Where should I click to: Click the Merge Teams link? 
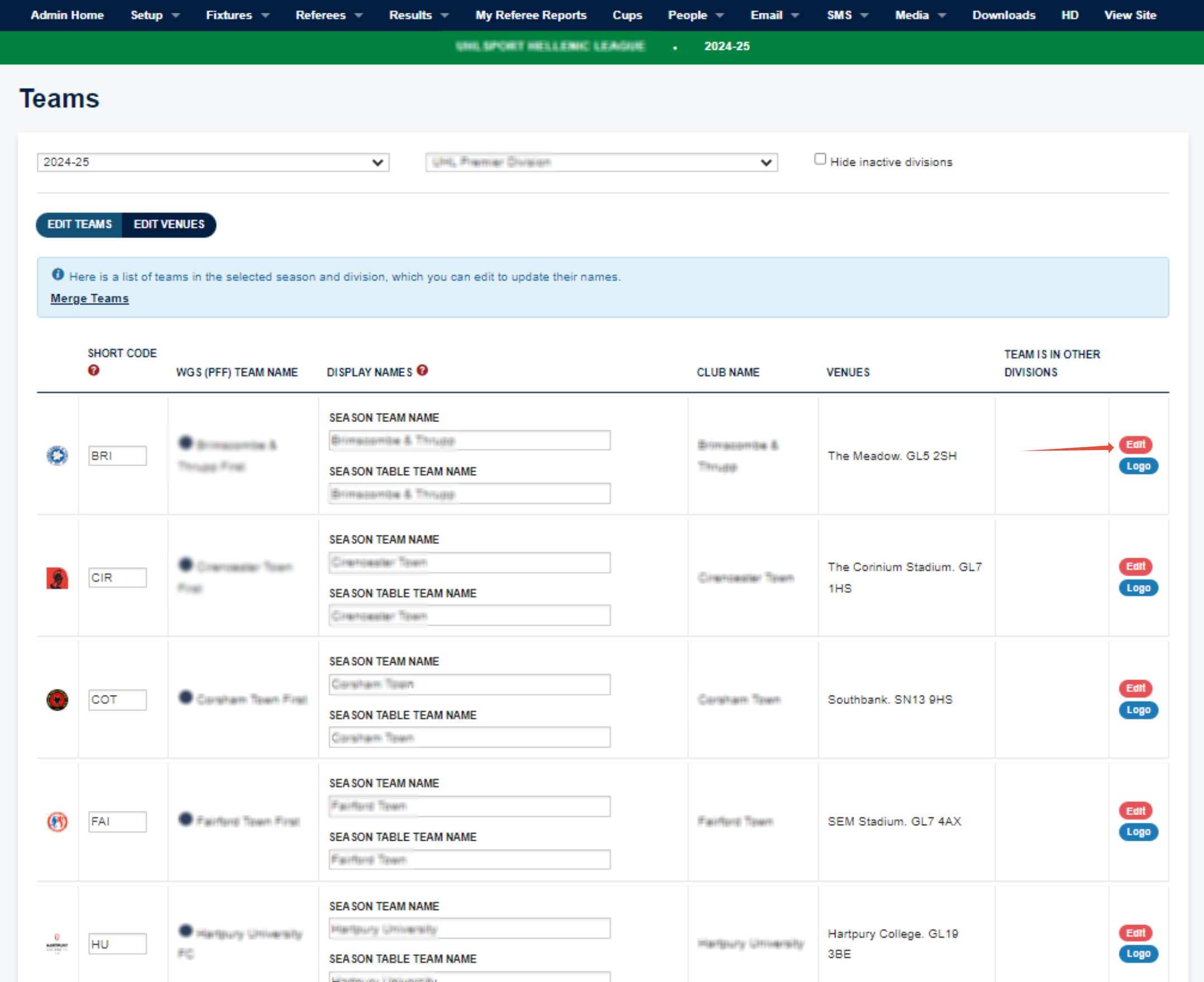[89, 298]
